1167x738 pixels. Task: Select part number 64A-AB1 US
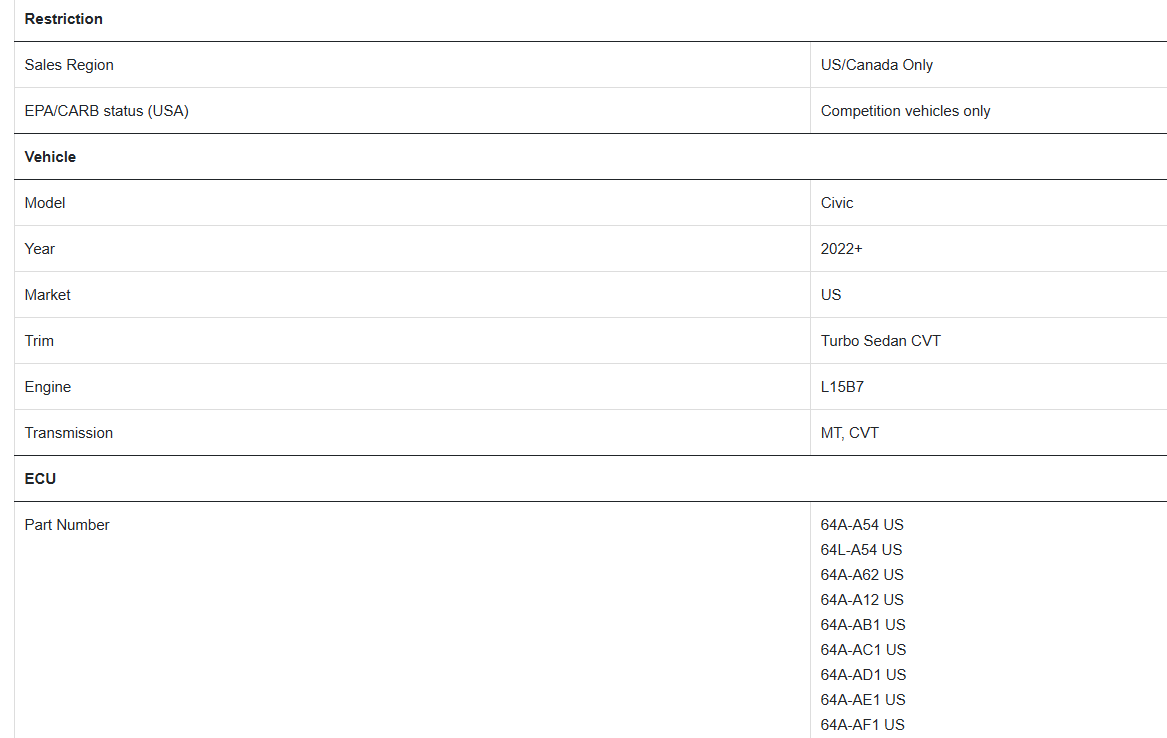pyautogui.click(x=863, y=625)
